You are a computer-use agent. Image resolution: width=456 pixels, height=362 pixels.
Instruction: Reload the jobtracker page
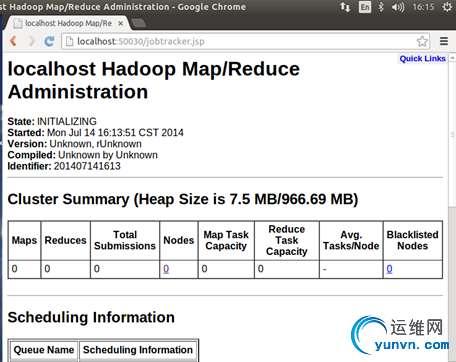49,41
